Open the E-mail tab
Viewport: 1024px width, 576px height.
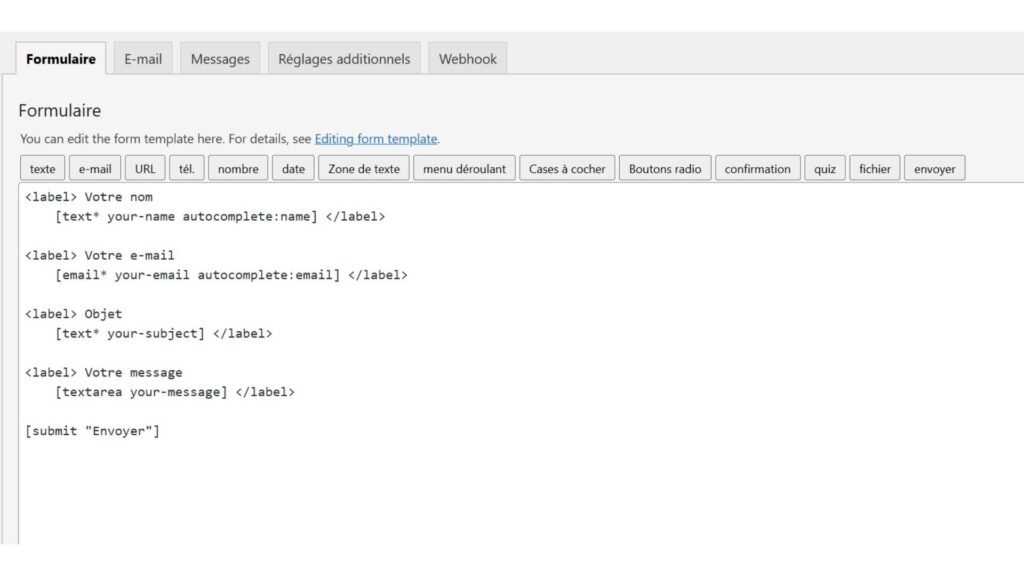[143, 59]
